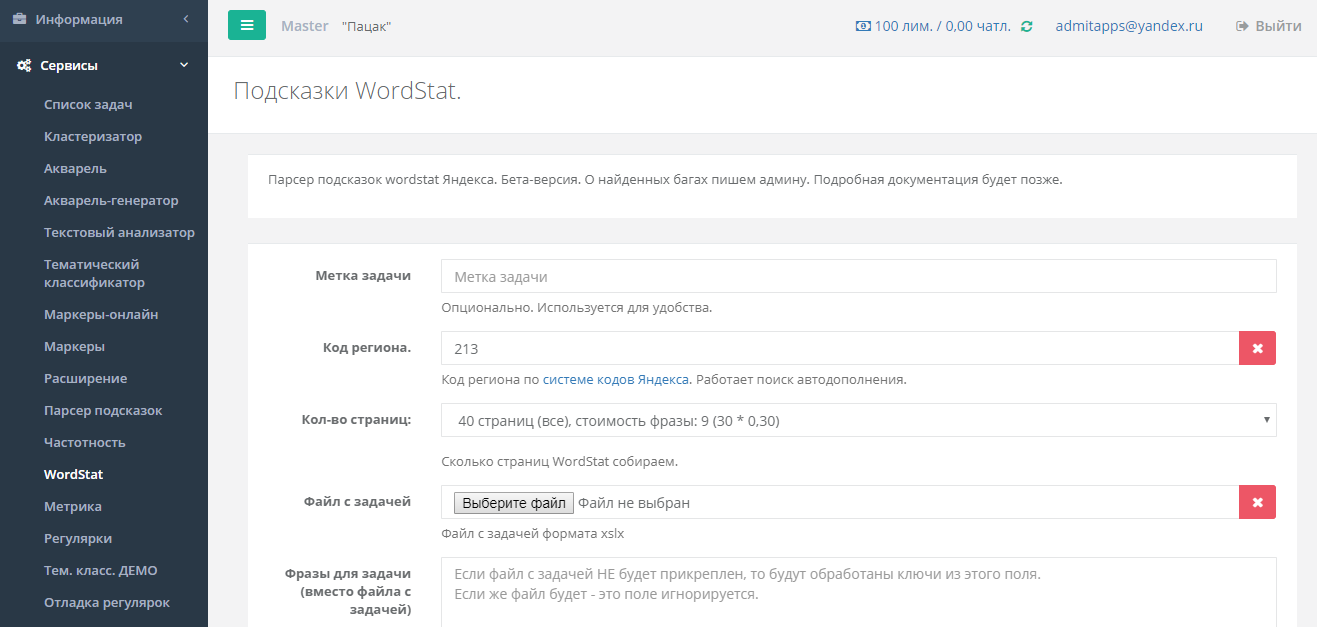Screen dimensions: 1317x627
Task: Open Кластеризатор in the sidebar
Action: 93,137
